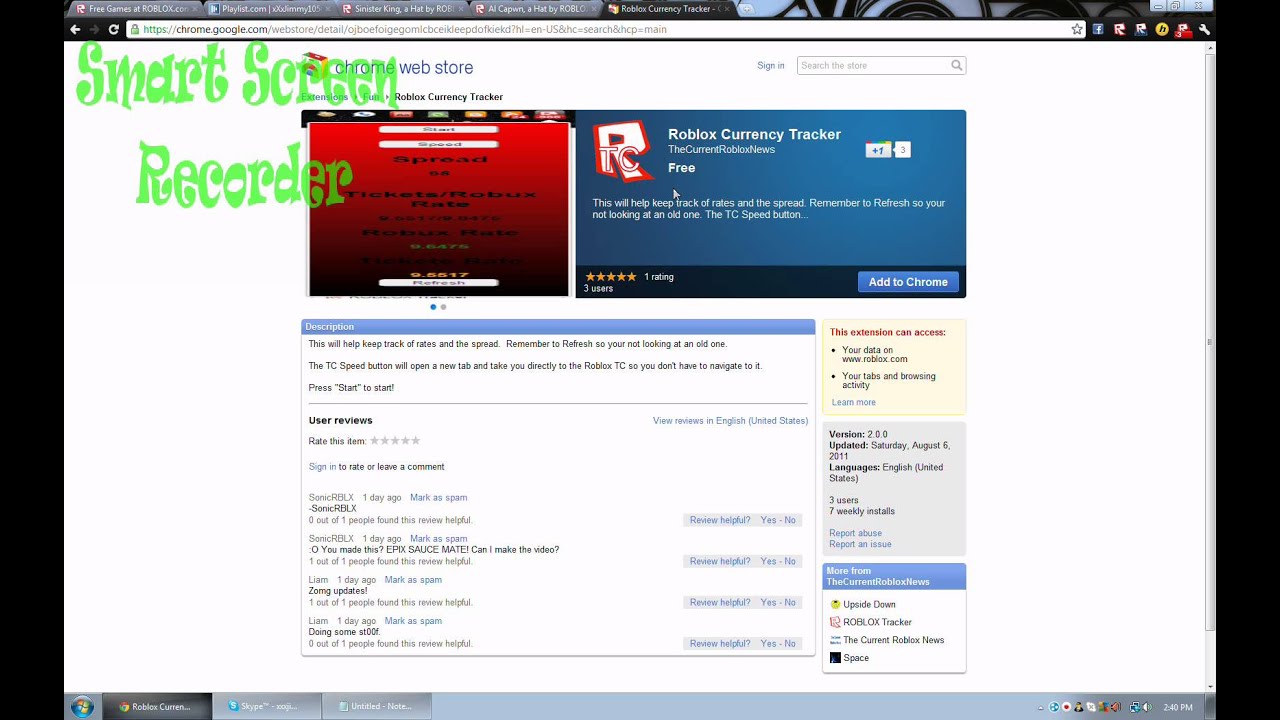Image resolution: width=1280 pixels, height=720 pixels.
Task: Click the Add to Chrome button
Action: (x=908, y=282)
